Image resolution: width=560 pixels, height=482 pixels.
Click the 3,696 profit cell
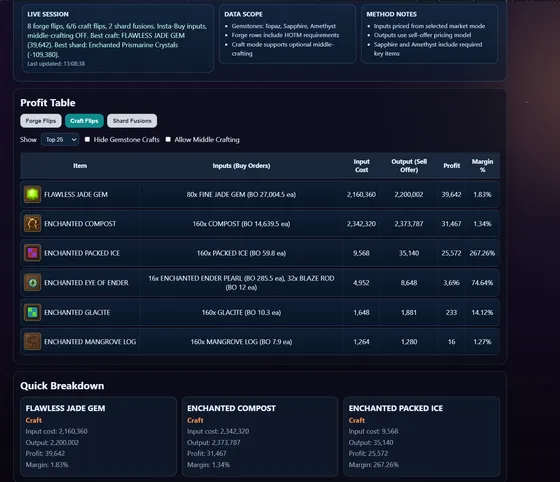451,283
